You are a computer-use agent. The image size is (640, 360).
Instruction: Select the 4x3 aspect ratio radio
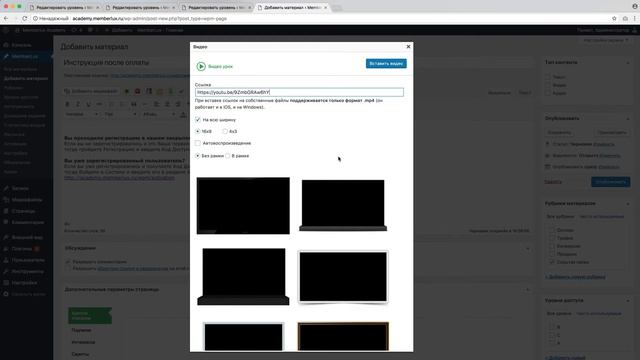click(x=225, y=131)
